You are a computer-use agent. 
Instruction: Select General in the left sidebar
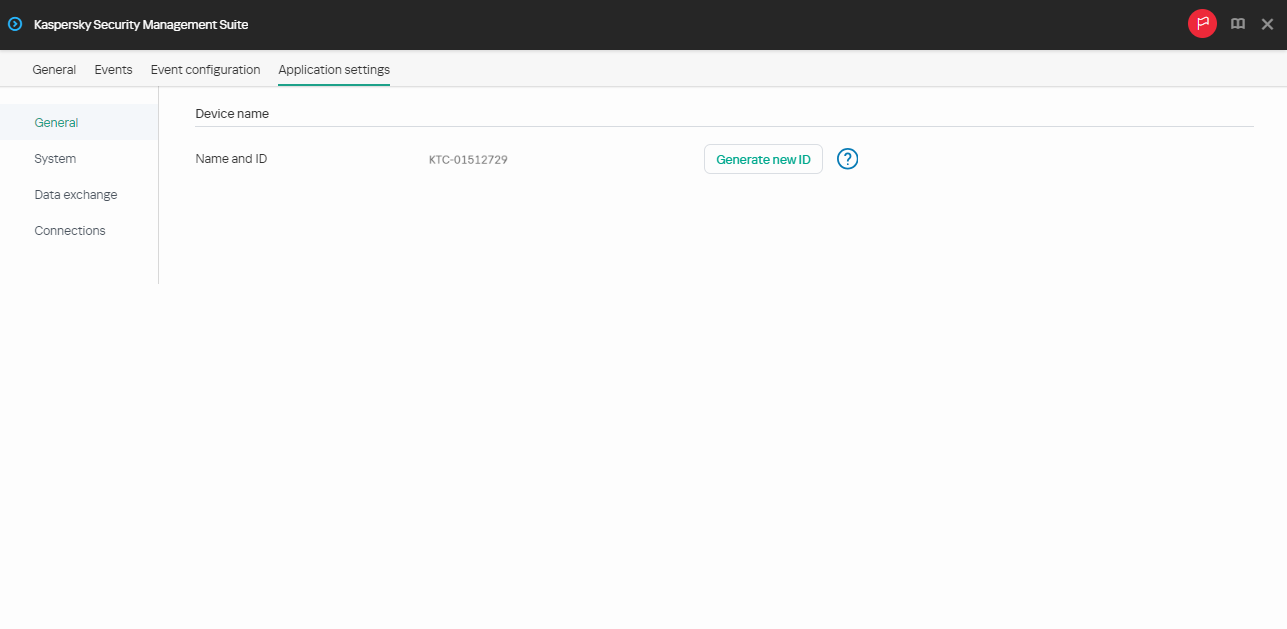pyautogui.click(x=56, y=122)
